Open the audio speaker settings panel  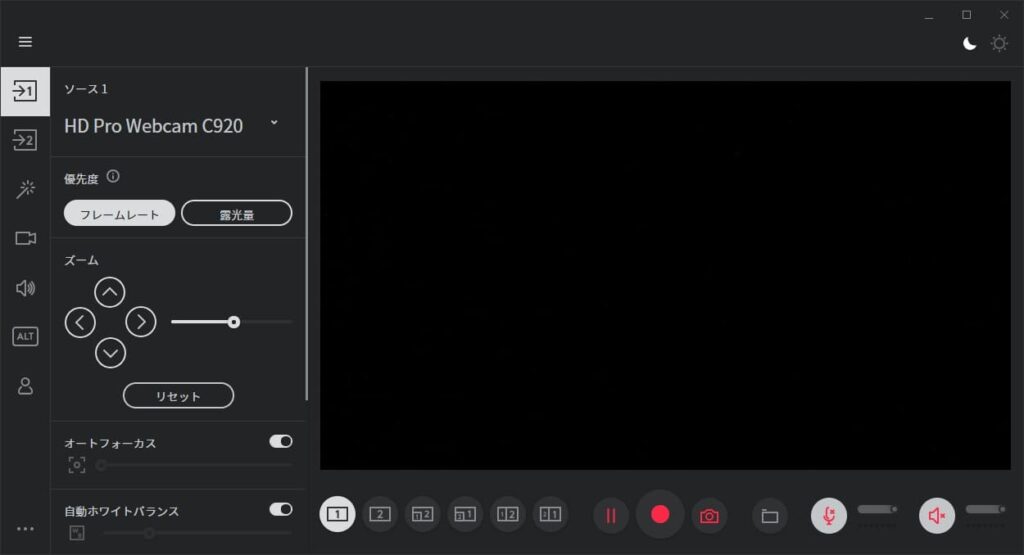[25, 287]
